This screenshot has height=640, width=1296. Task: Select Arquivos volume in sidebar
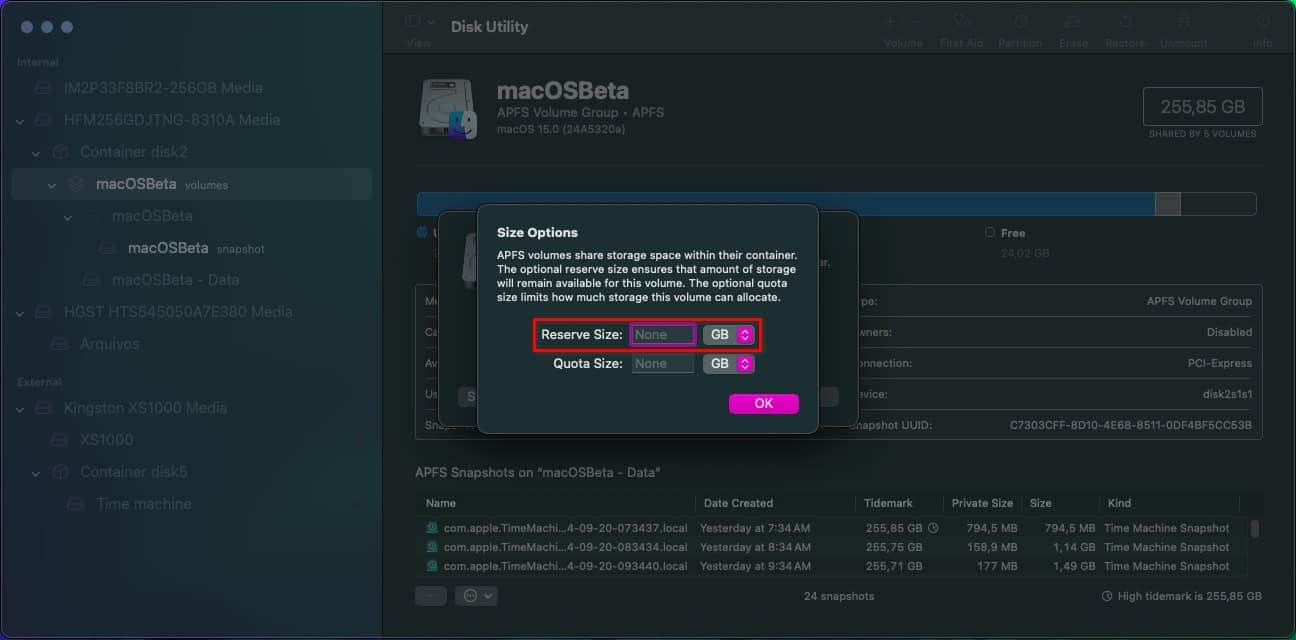pos(109,344)
